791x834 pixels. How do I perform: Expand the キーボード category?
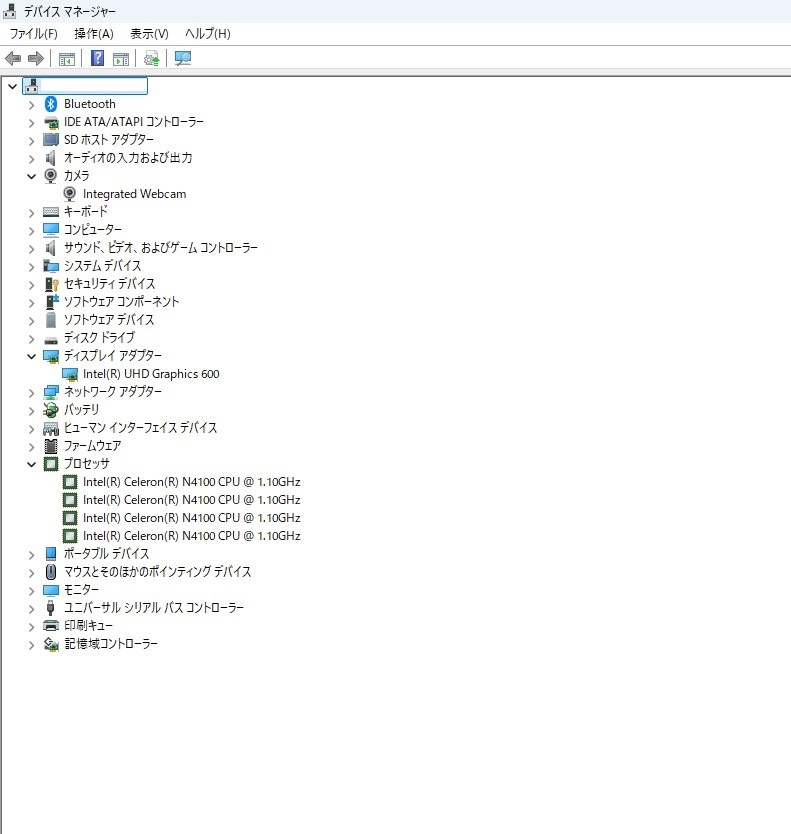click(31, 213)
